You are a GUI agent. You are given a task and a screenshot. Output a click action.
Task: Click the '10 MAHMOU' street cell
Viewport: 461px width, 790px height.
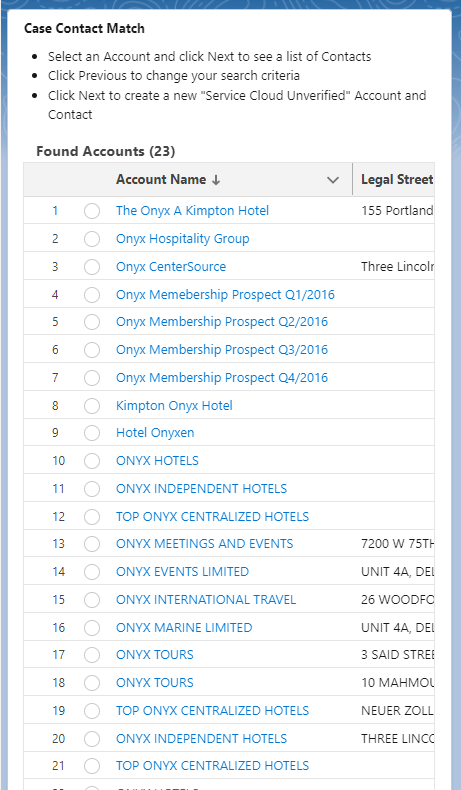coord(397,683)
